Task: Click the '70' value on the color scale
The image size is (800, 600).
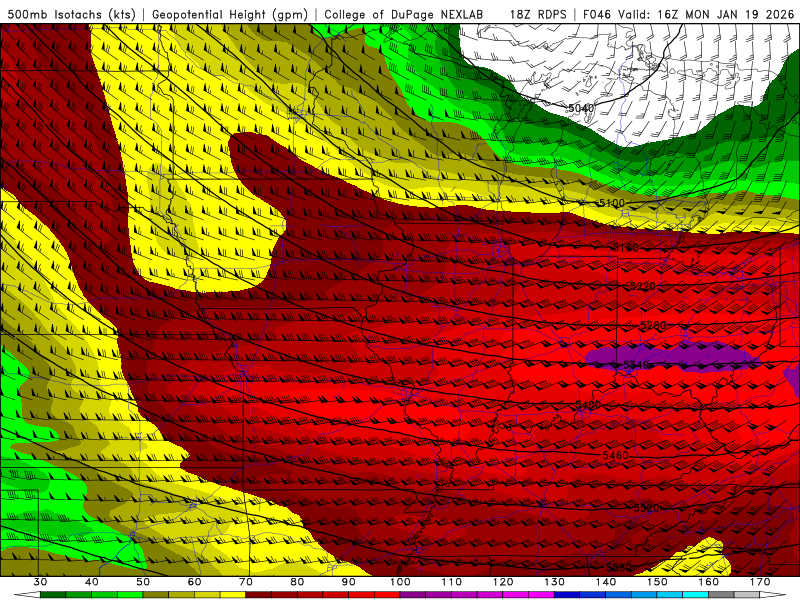Action: click(x=246, y=582)
